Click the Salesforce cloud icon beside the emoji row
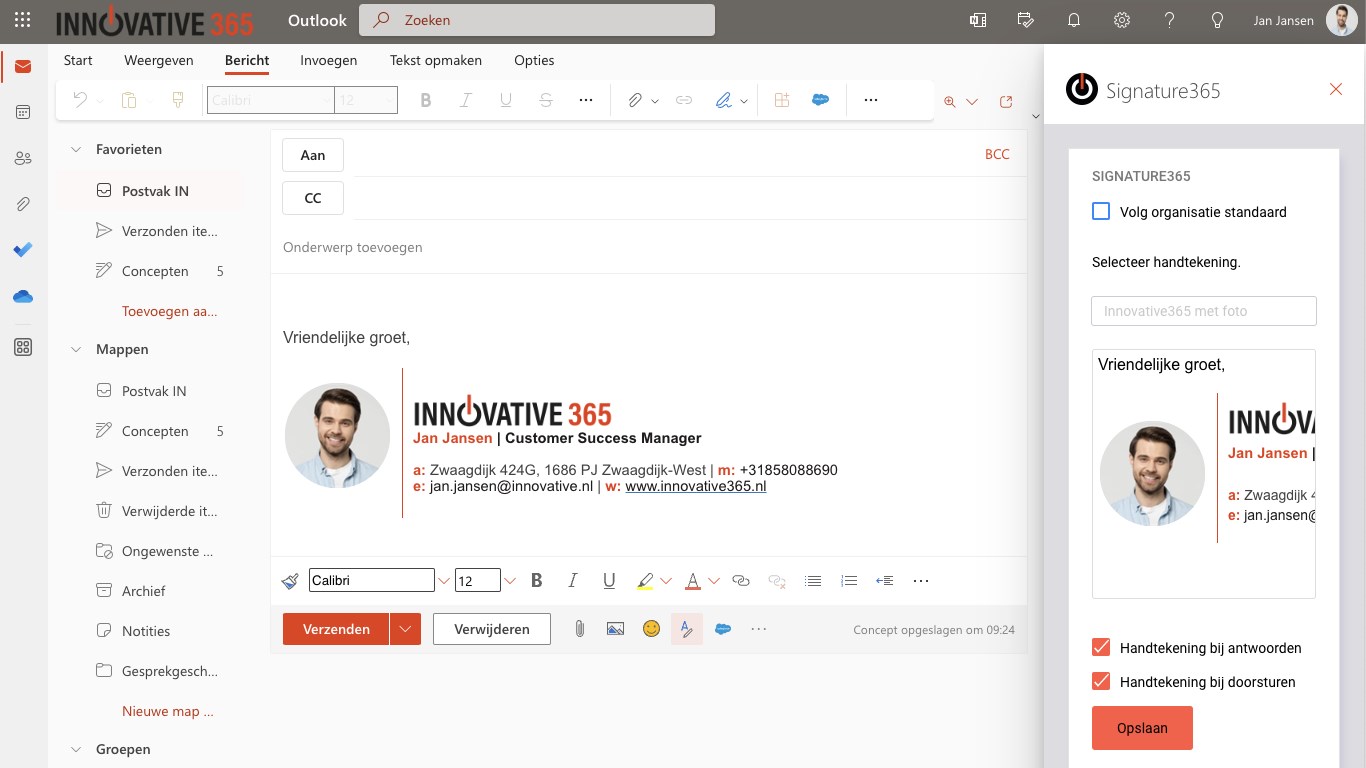The height and width of the screenshot is (768, 1366). (723, 629)
